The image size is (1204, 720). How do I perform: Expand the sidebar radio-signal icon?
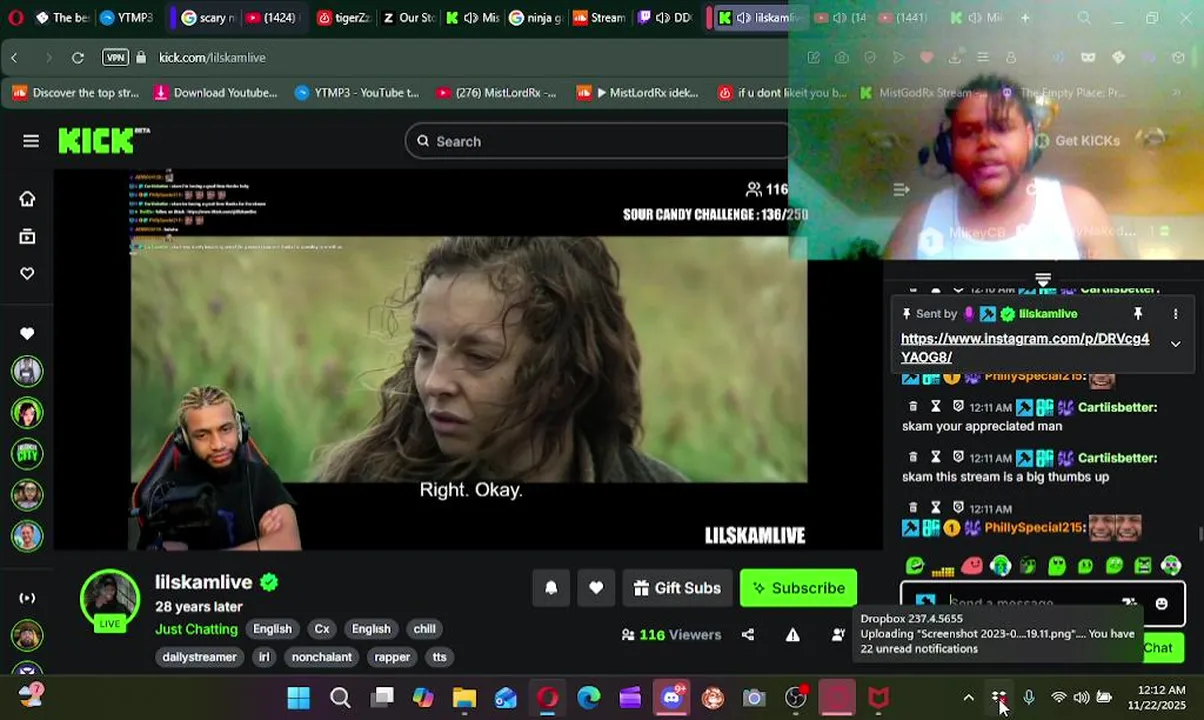(27, 598)
